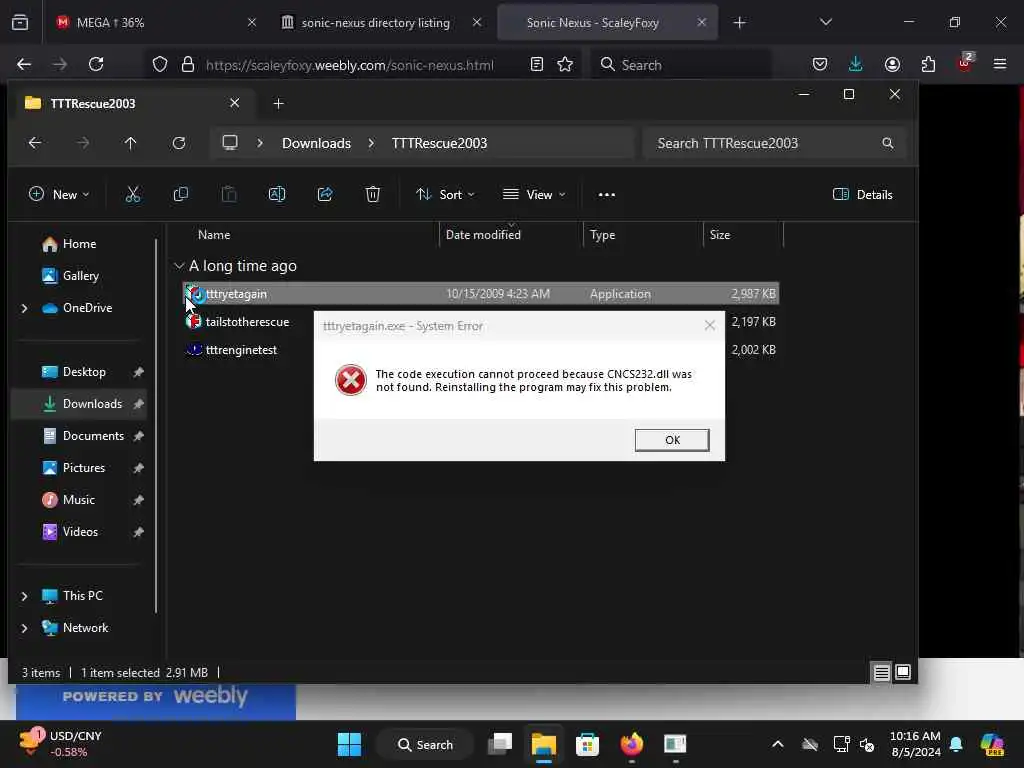Open Microsoft Store from taskbar
1024x768 pixels.
click(x=587, y=744)
